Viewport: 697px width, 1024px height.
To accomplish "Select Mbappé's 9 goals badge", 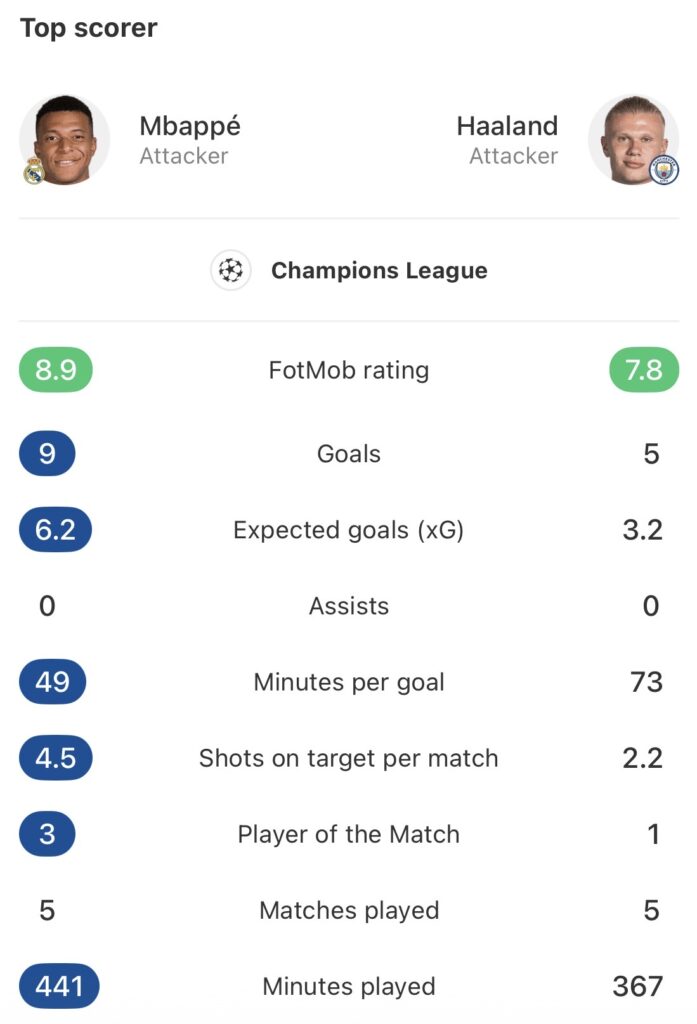I will [47, 454].
